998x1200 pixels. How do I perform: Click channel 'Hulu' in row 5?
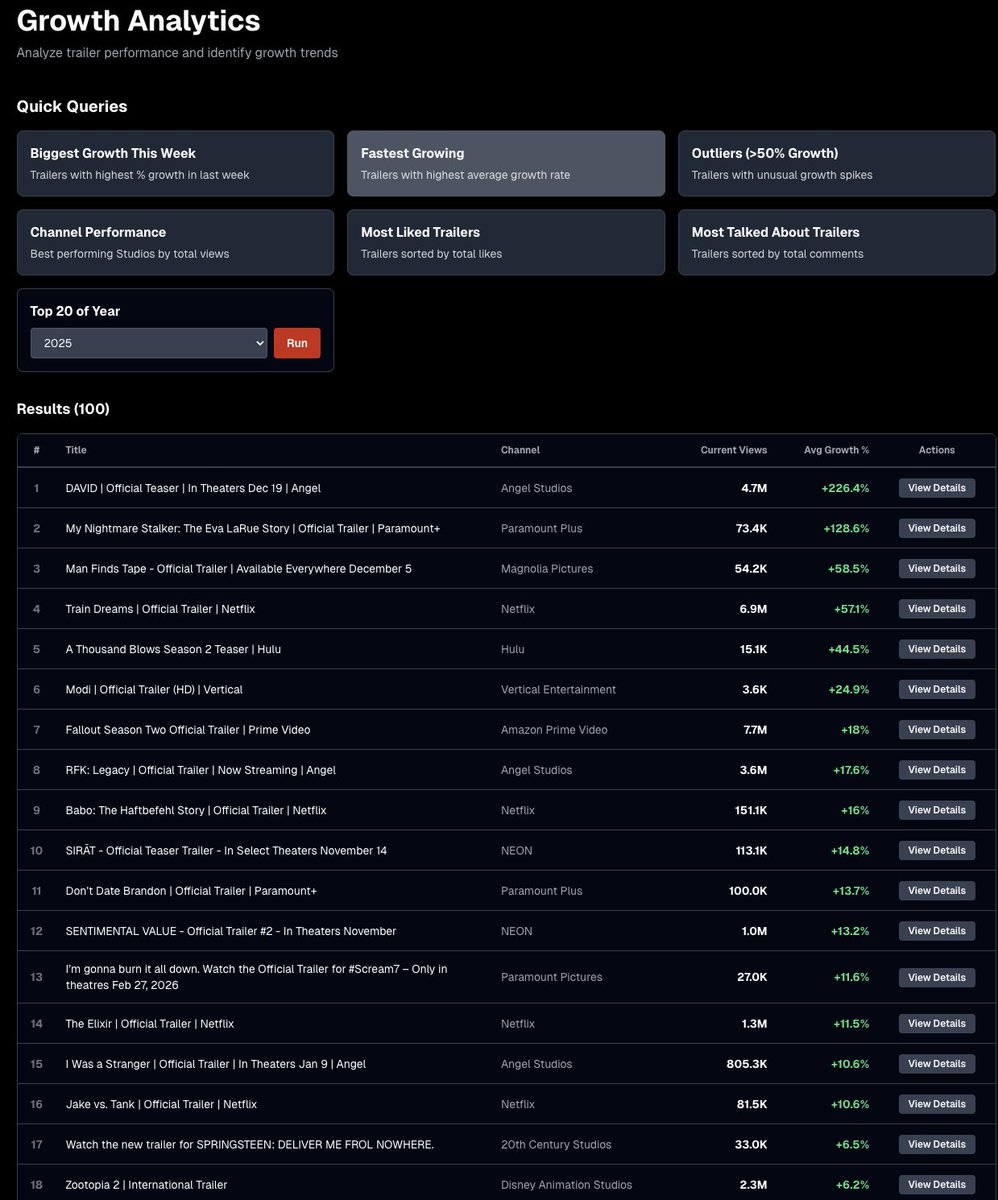[x=513, y=649]
